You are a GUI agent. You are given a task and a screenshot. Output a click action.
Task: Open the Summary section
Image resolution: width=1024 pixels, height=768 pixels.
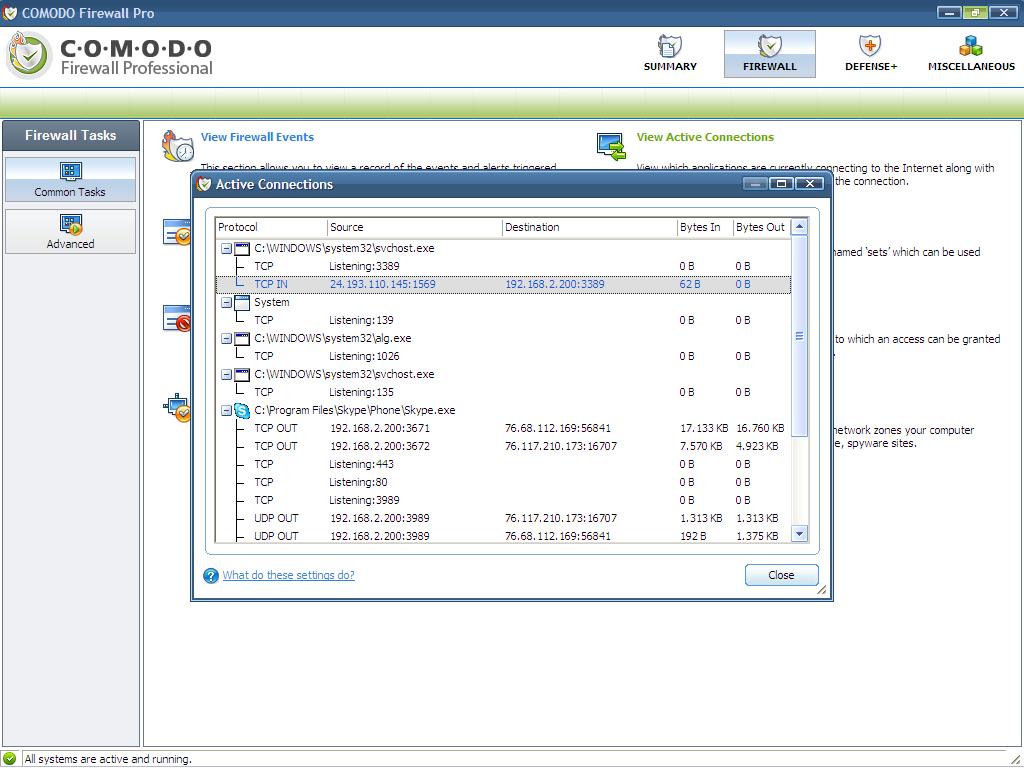[x=670, y=54]
